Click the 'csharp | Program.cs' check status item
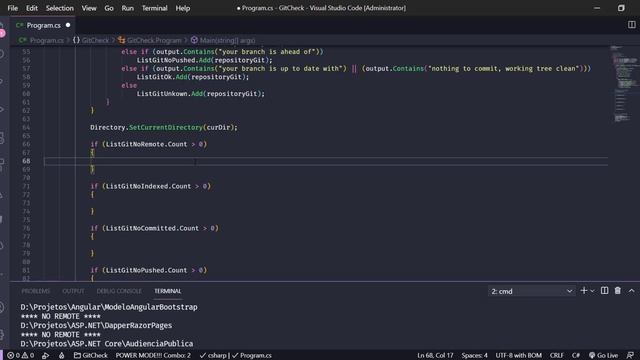This screenshot has width=640, height=360. 236,356
